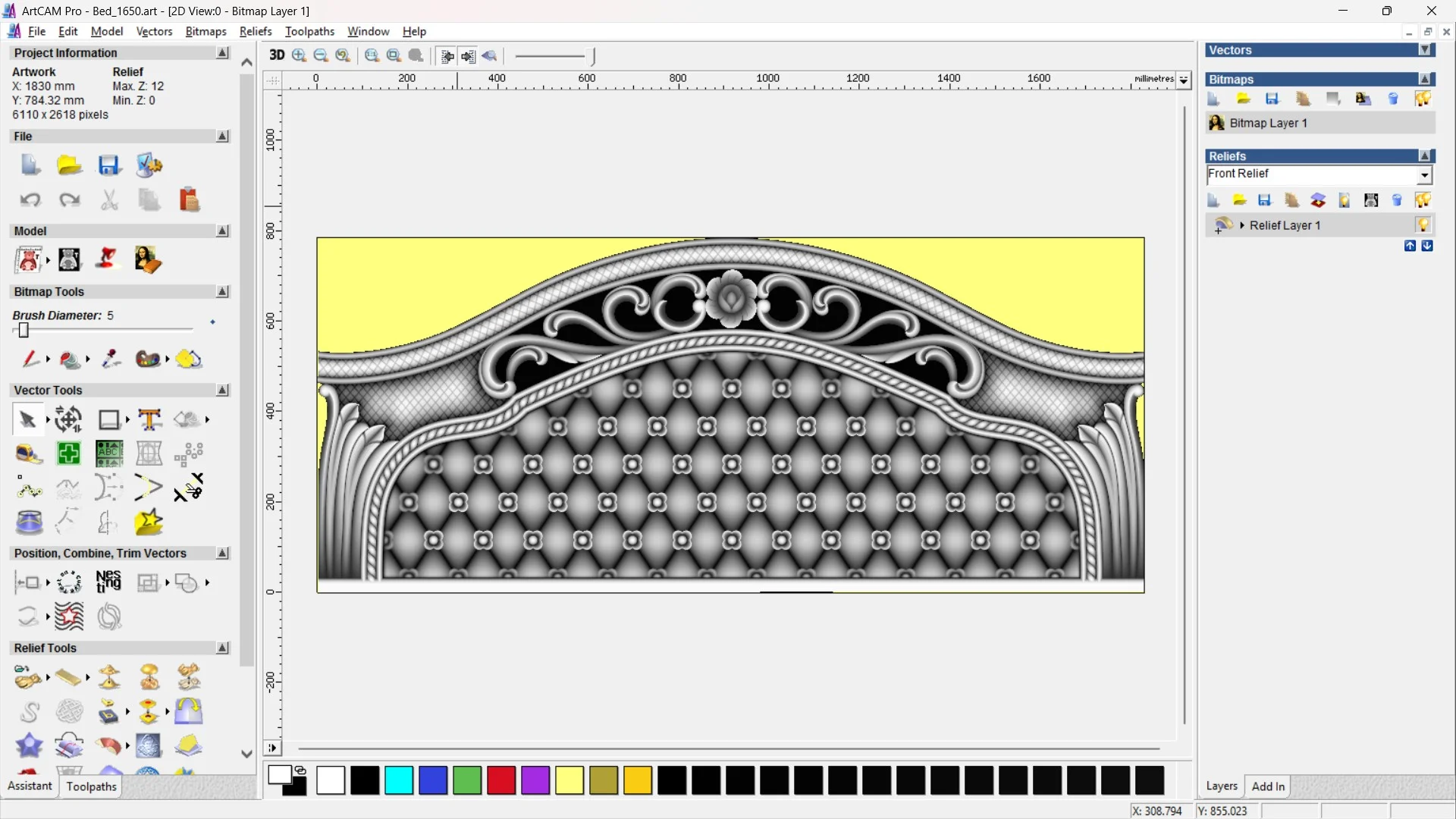Click the Create Rectangle vector tool

tap(109, 419)
